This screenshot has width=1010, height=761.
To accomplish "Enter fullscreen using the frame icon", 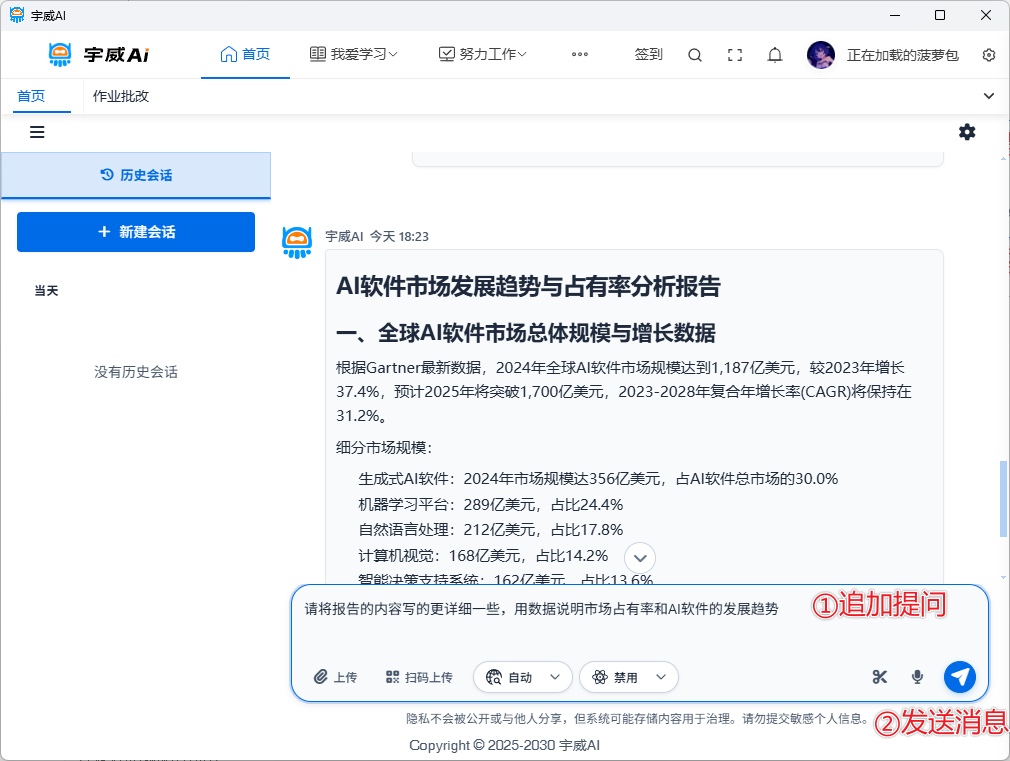I will point(735,55).
